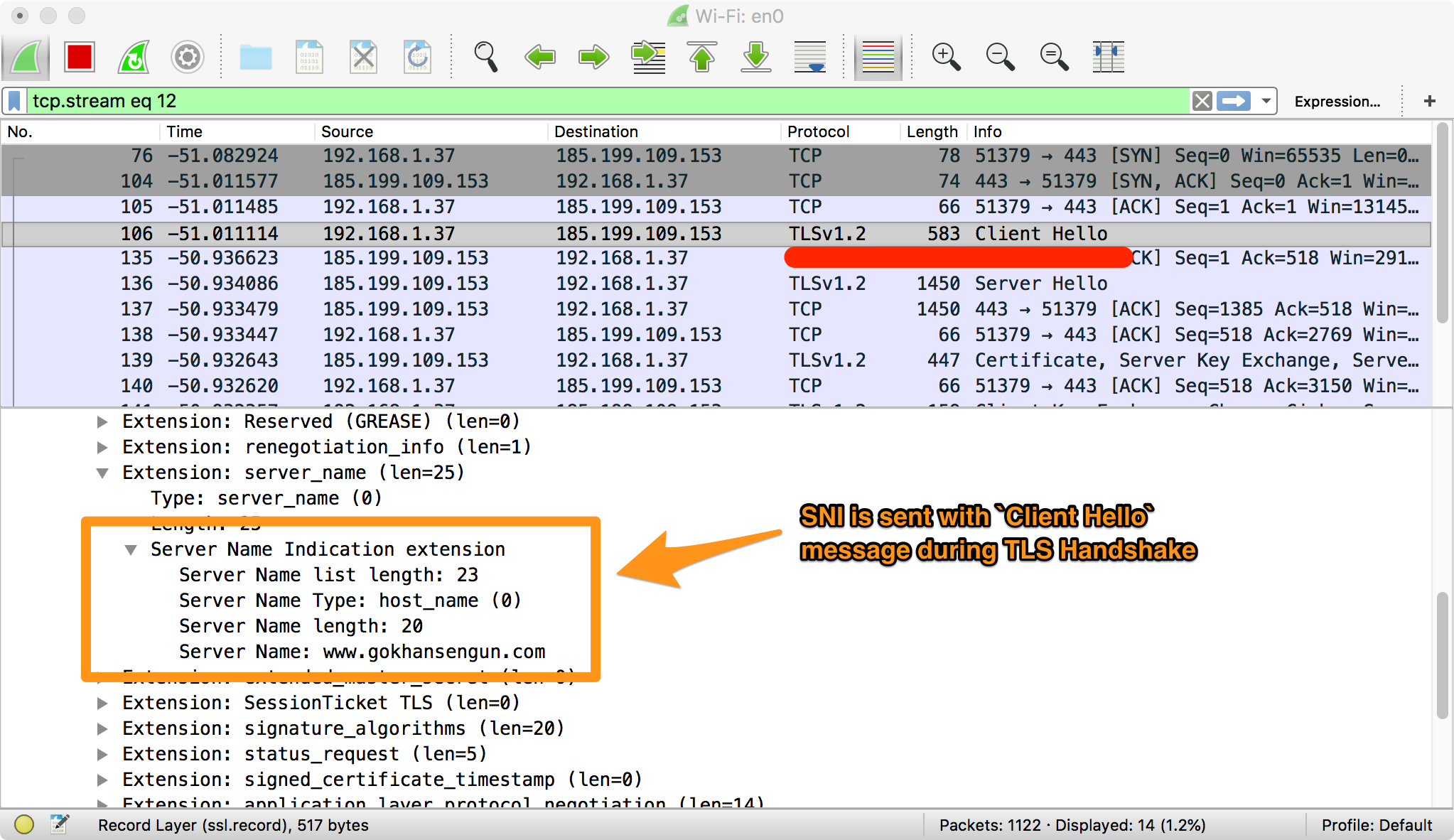Click the Source column header
The image size is (1454, 840).
click(347, 131)
